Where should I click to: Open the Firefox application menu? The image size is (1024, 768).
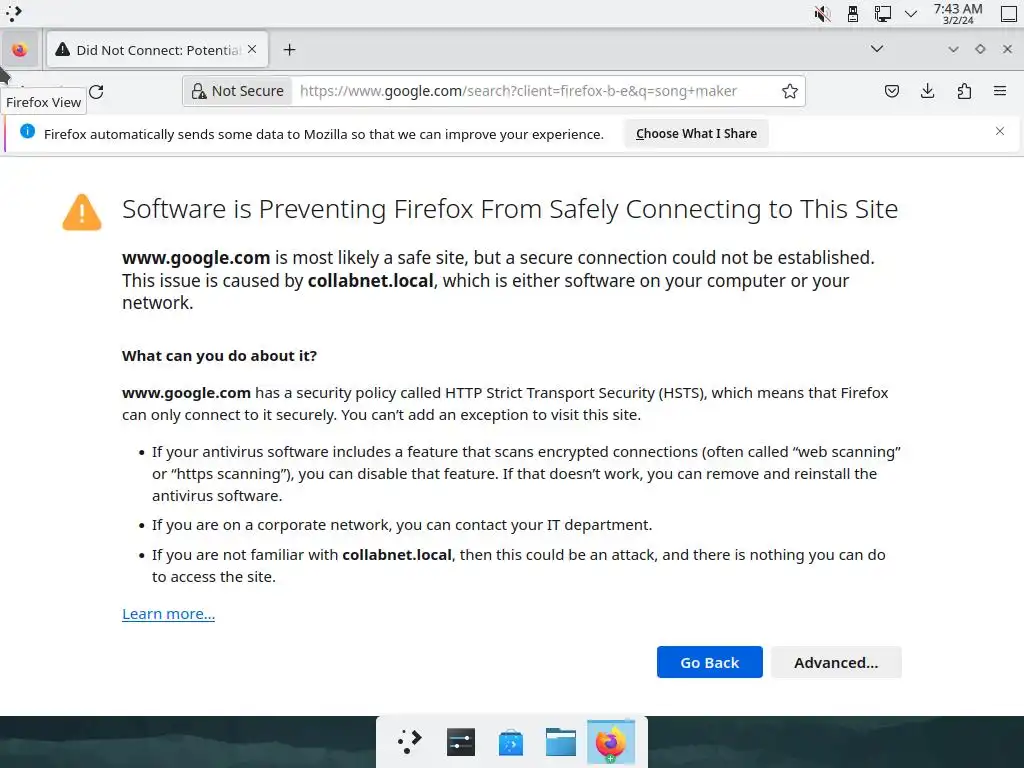(1000, 91)
